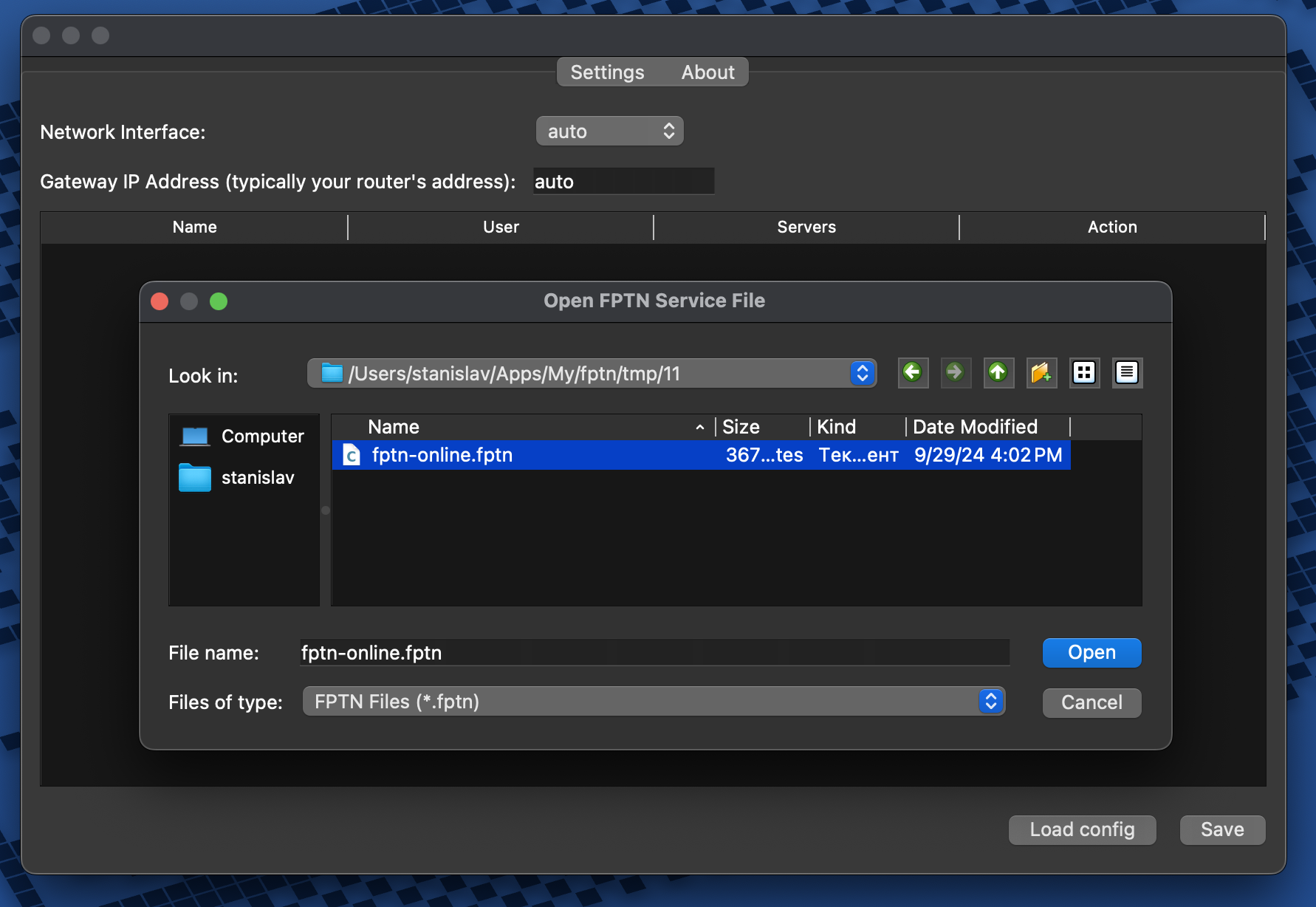This screenshot has height=907, width=1316.
Task: Click the Gateway IP Address field
Action: point(624,182)
